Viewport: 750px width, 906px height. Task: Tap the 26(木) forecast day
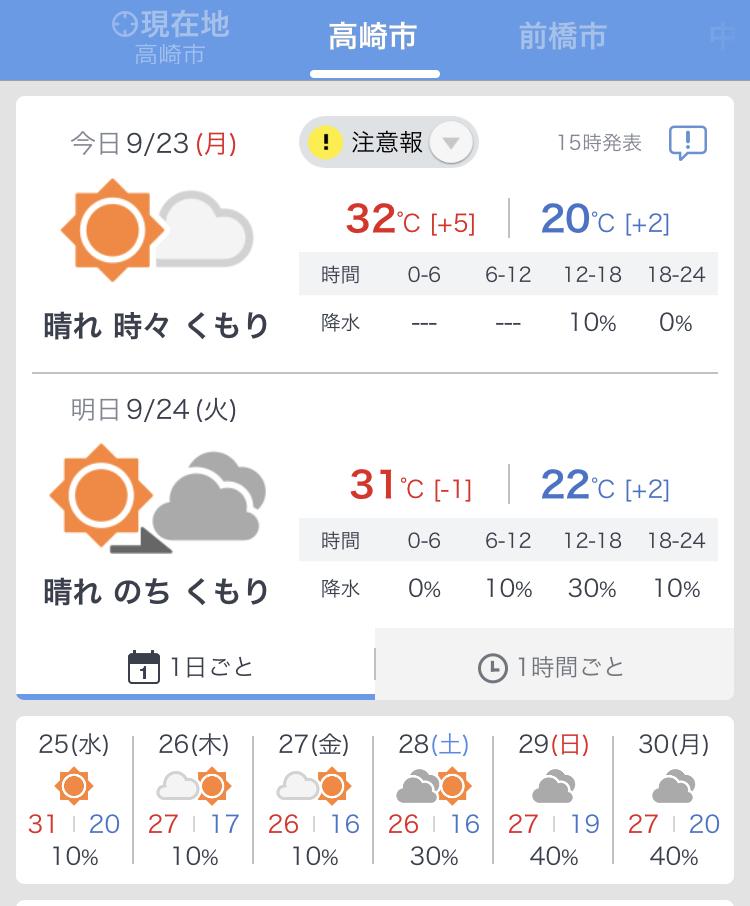tap(194, 799)
